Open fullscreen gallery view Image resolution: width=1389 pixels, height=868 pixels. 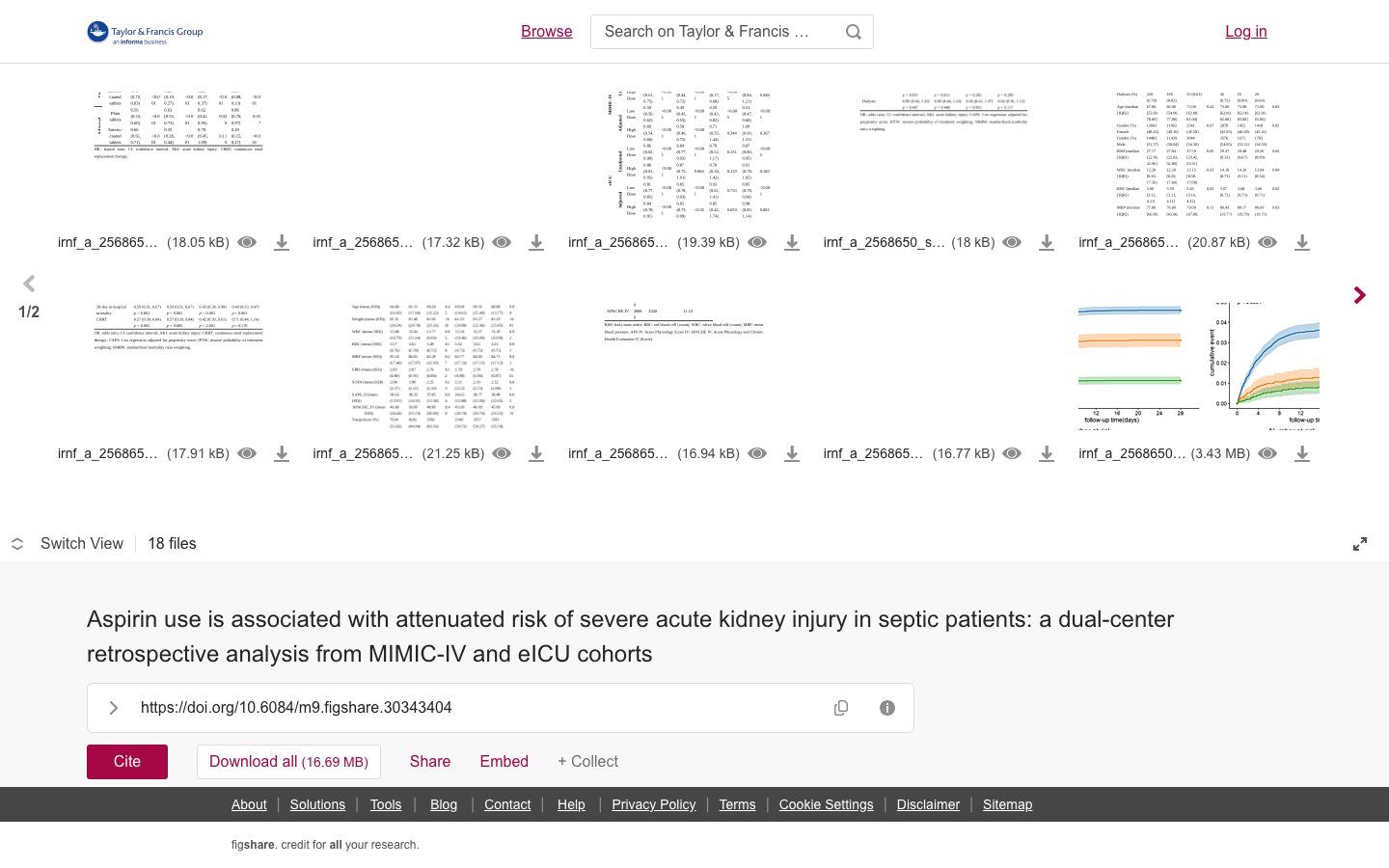point(1360,544)
